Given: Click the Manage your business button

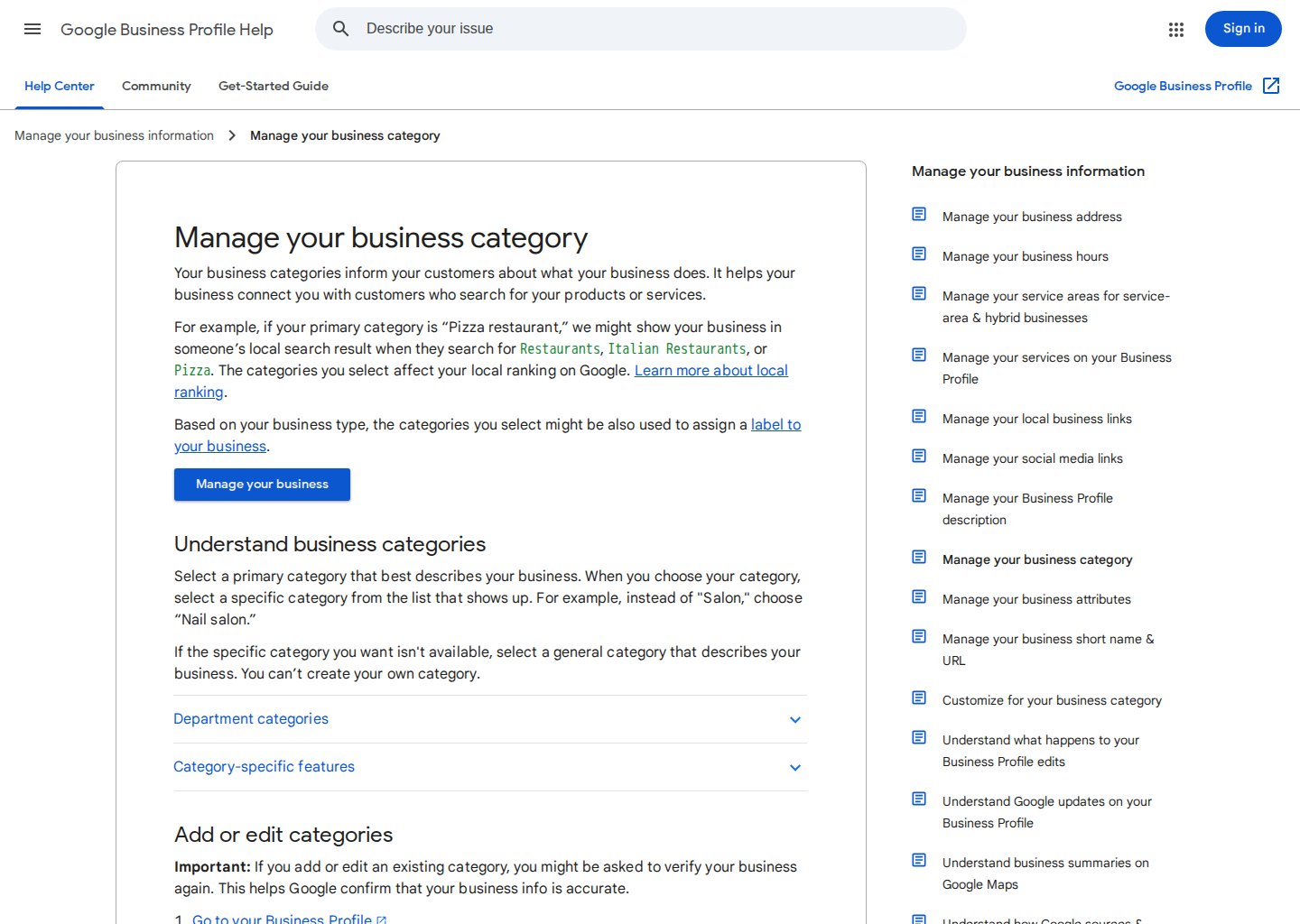Looking at the screenshot, I should click(x=262, y=485).
